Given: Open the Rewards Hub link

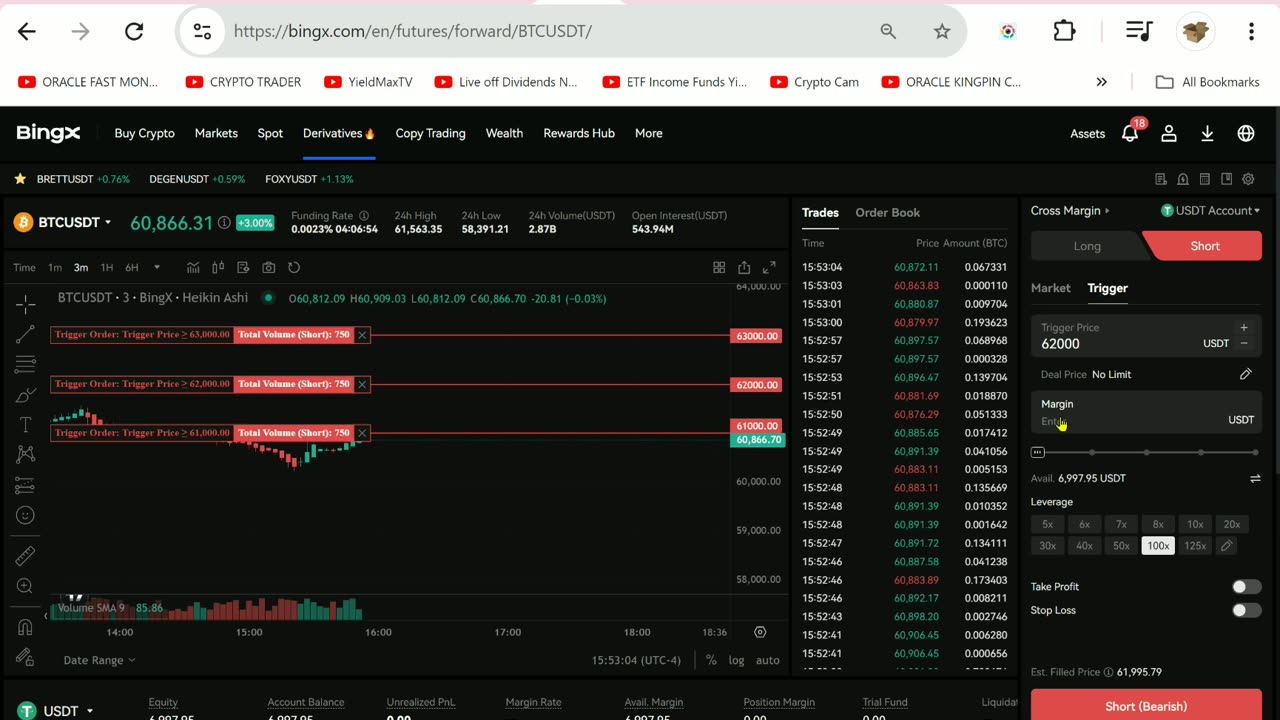Looking at the screenshot, I should (x=579, y=133).
